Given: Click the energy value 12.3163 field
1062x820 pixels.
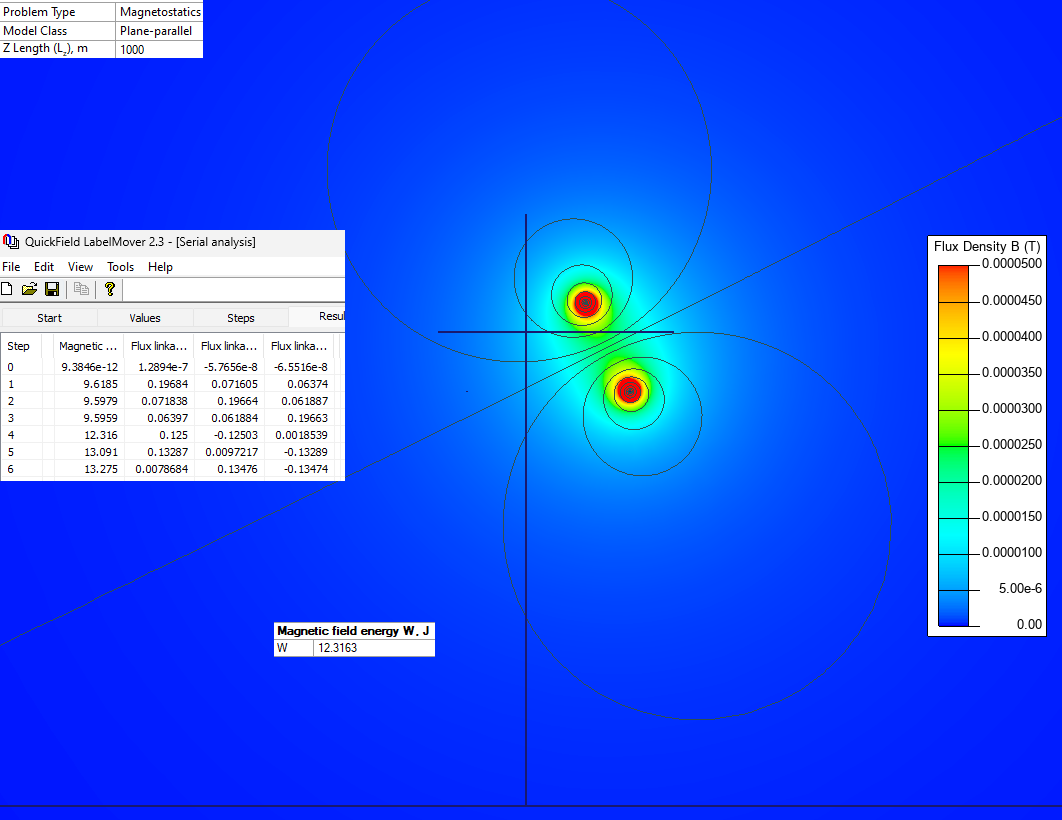Looking at the screenshot, I should tap(374, 648).
